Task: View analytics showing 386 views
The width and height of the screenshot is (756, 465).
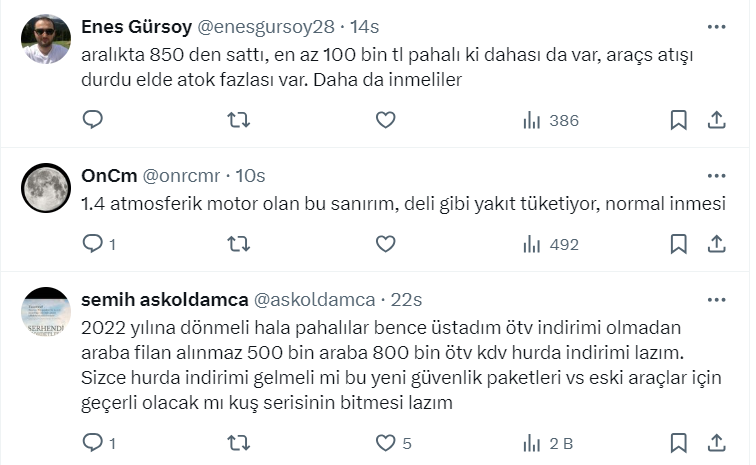Action: coord(551,120)
